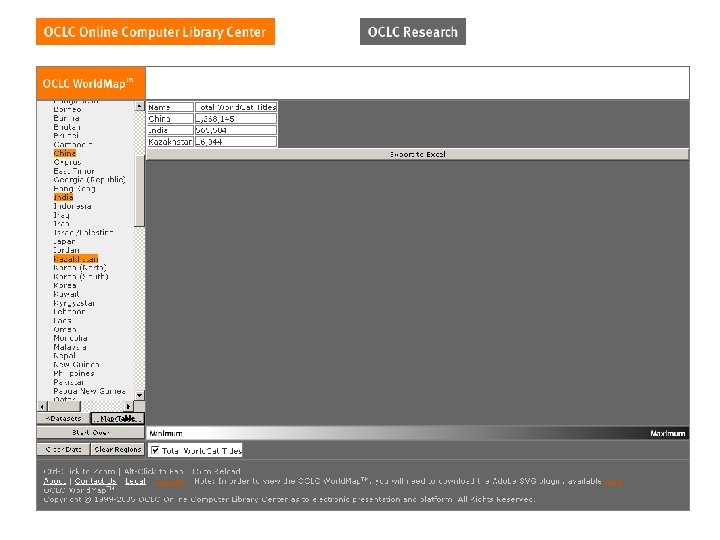720x540 pixels.
Task: Click the China row name cell
Action: pos(170,118)
